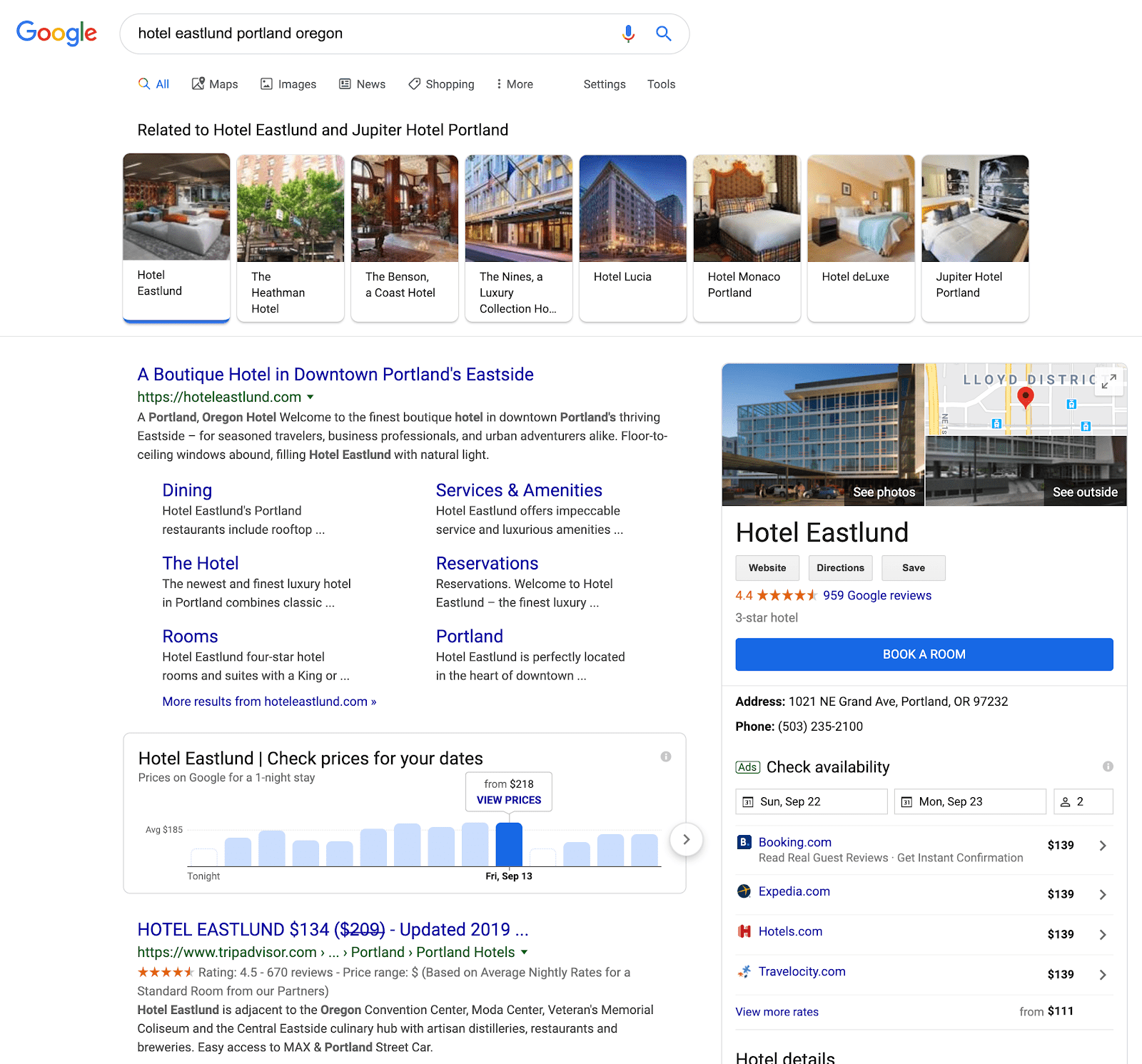The width and height of the screenshot is (1142, 1064).
Task: Click VIEW PRICES on chart tooltip
Action: (509, 800)
